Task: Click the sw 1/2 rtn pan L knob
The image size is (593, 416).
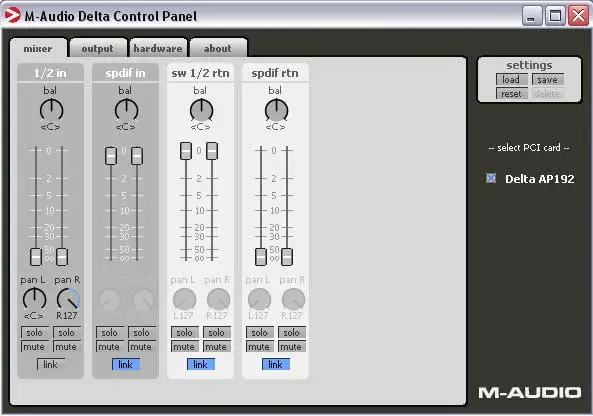Action: coord(184,299)
